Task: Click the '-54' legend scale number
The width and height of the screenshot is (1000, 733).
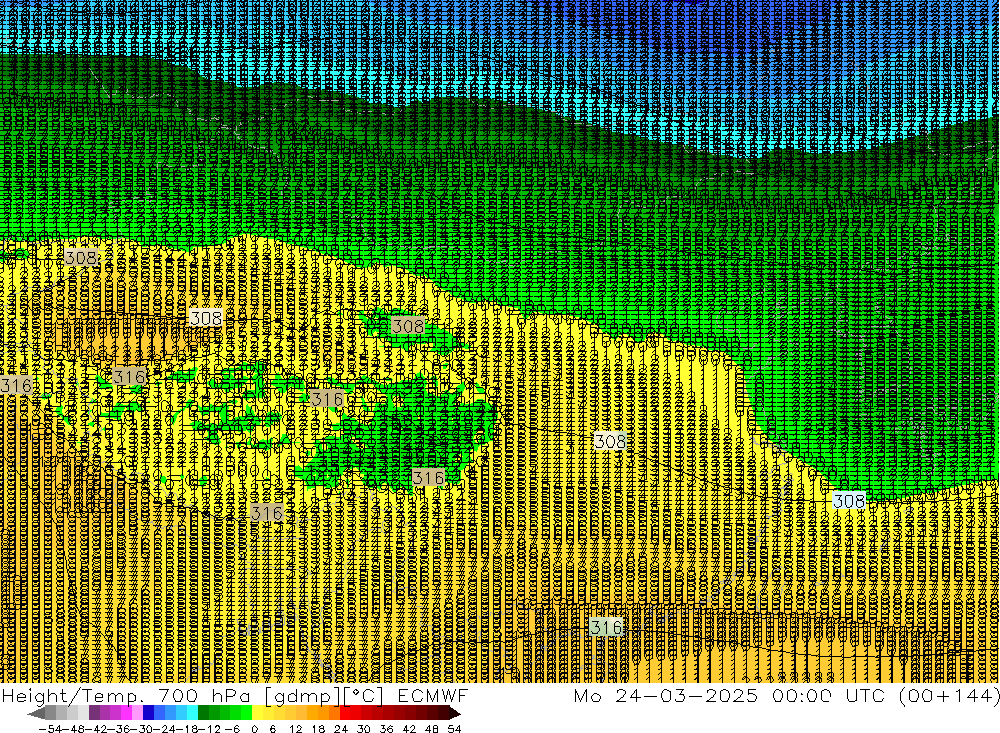Action: click(50, 729)
